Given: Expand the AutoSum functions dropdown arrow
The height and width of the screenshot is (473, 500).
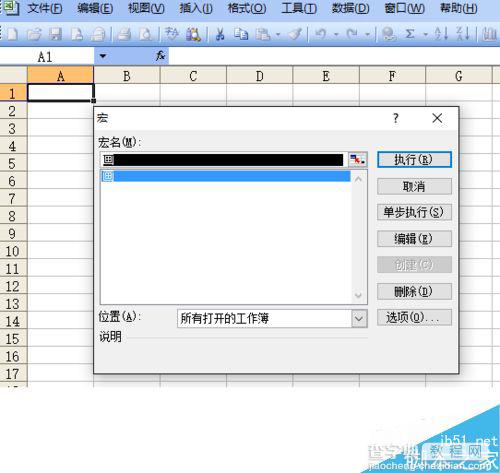Looking at the screenshot, I should 425,34.
